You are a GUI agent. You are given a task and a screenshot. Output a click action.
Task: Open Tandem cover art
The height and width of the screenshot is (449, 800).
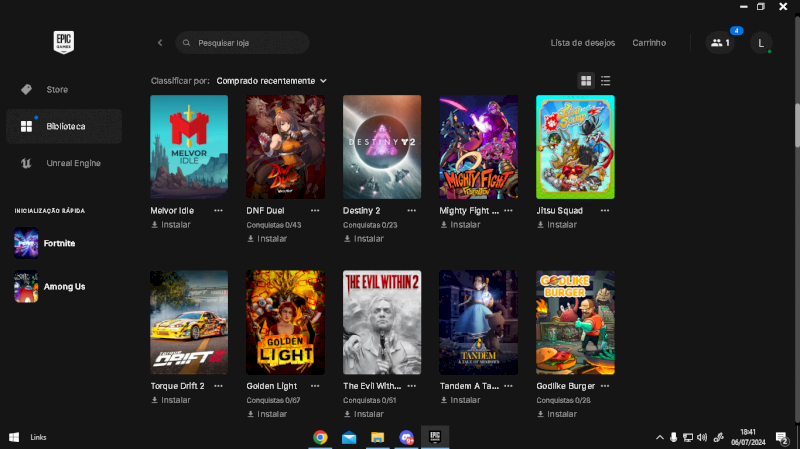click(x=479, y=322)
